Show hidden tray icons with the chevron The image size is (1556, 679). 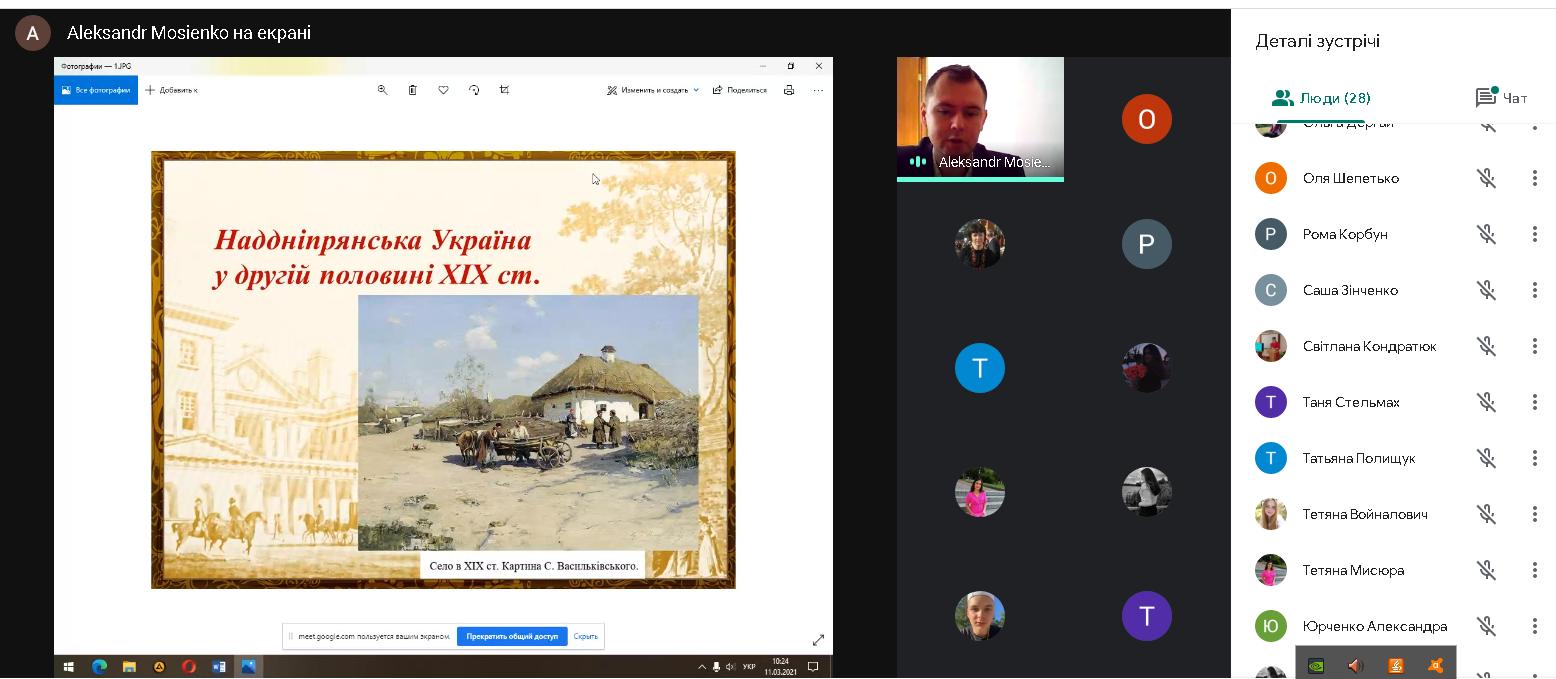click(x=702, y=666)
